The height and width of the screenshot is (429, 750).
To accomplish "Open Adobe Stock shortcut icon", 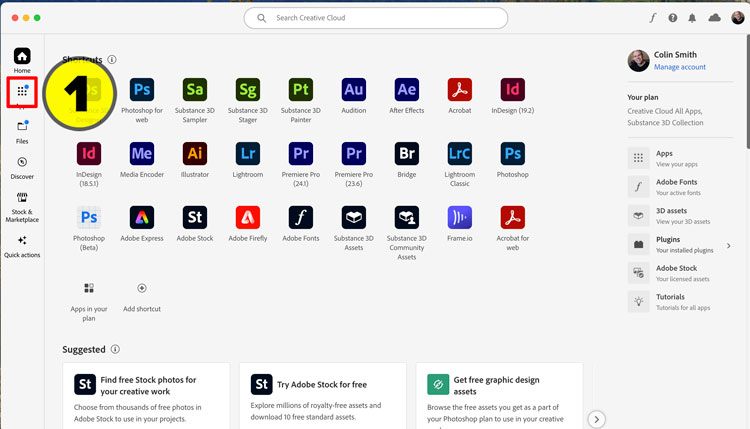I will [195, 218].
